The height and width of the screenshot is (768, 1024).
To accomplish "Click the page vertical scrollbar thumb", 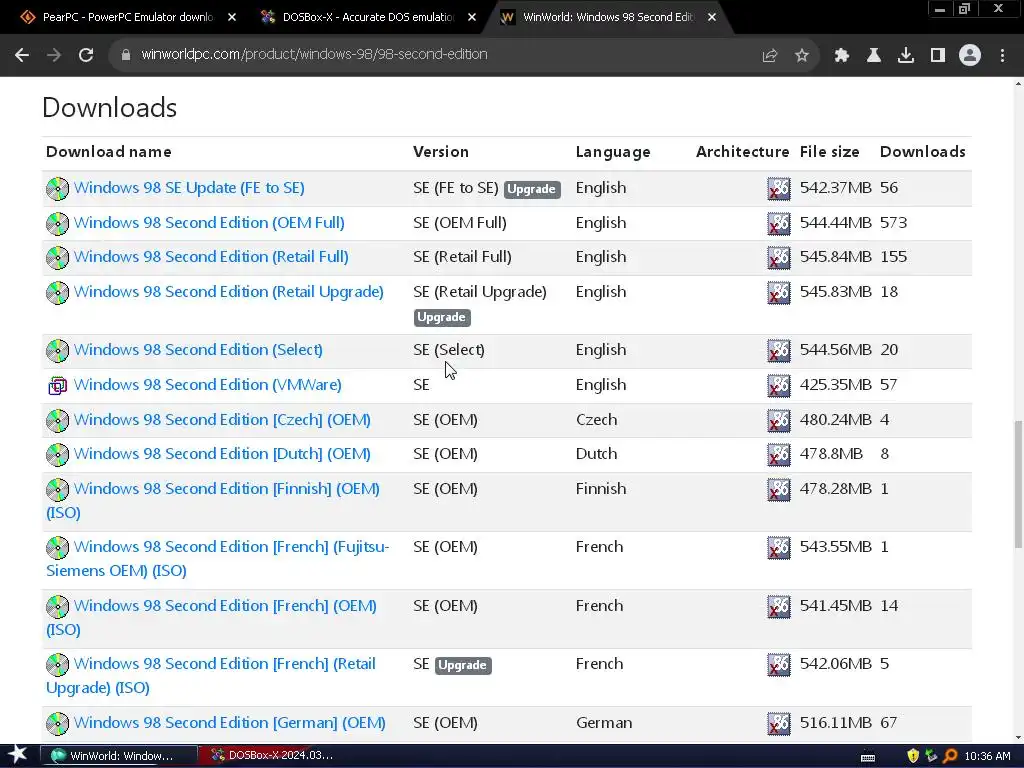I will coord(1018,485).
